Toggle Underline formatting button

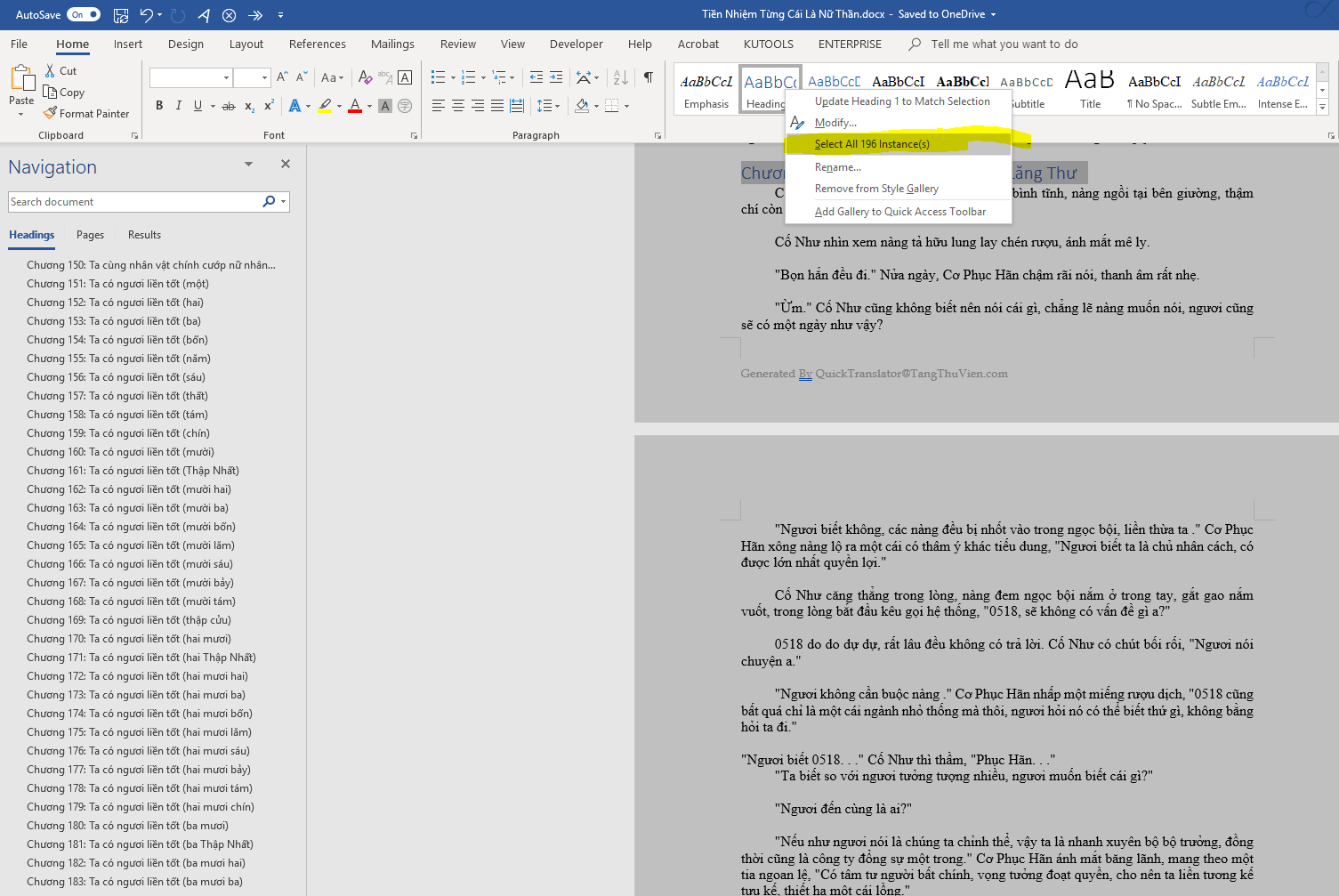pyautogui.click(x=198, y=106)
